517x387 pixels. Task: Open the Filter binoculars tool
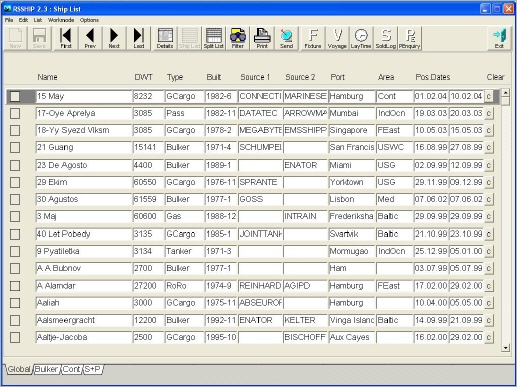point(238,38)
